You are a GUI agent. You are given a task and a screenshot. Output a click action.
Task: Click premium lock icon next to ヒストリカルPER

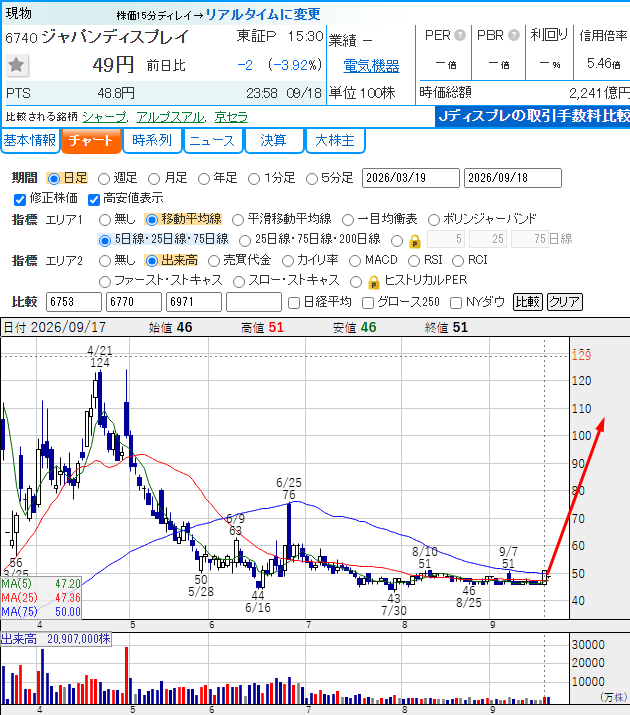coord(373,282)
